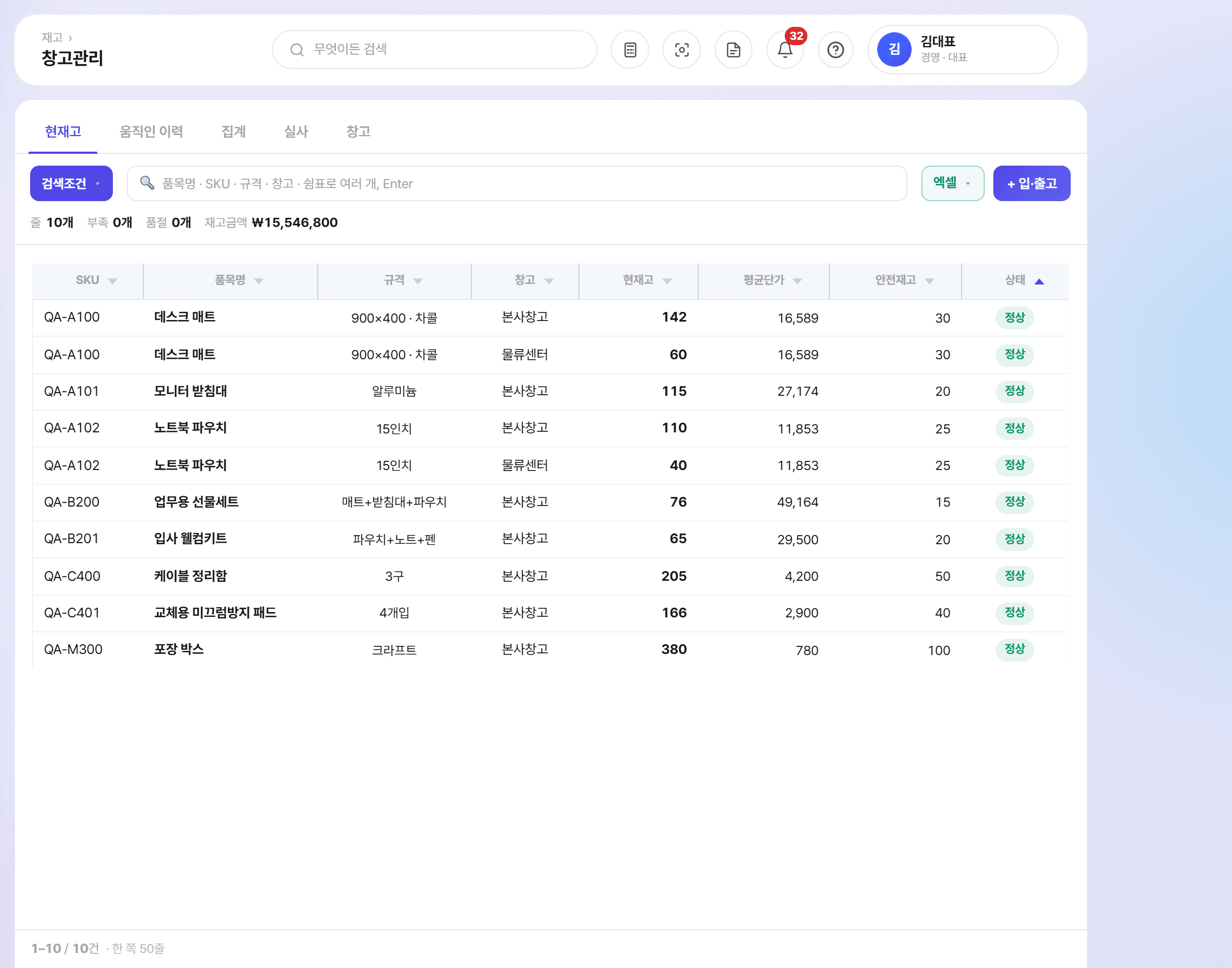The height and width of the screenshot is (968, 1232).
Task: Open the 김대표 profile menu
Action: (963, 50)
